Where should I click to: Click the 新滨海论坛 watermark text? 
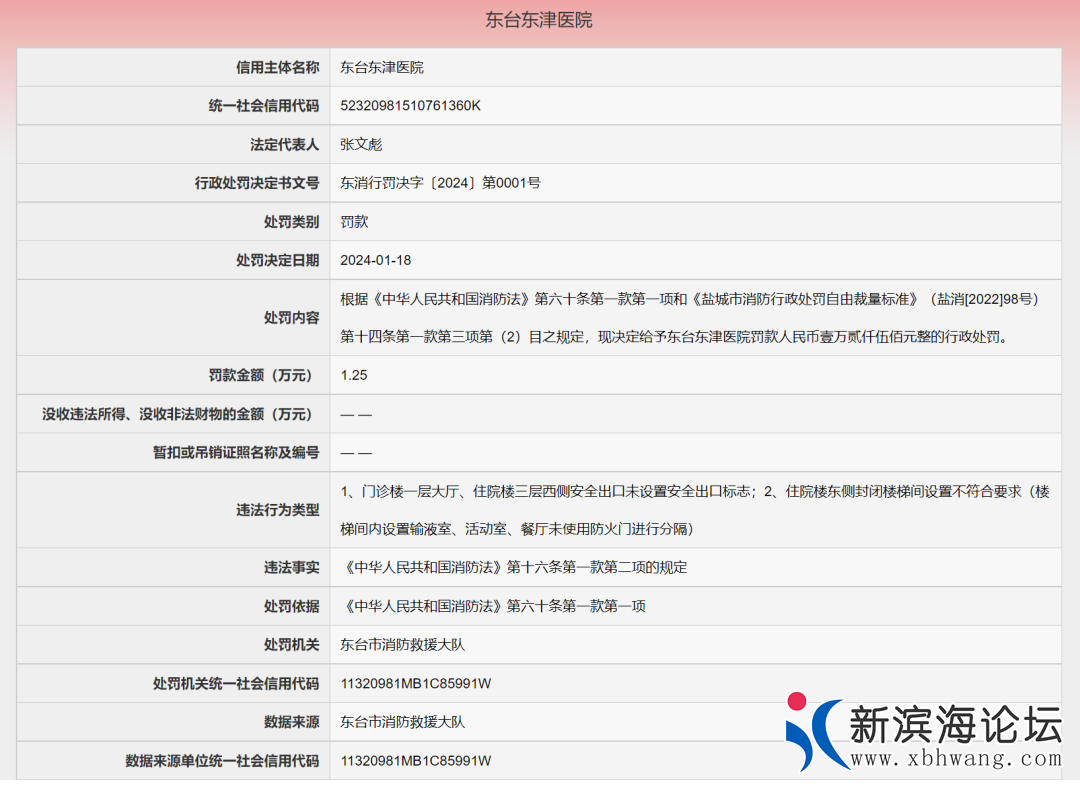click(x=955, y=723)
